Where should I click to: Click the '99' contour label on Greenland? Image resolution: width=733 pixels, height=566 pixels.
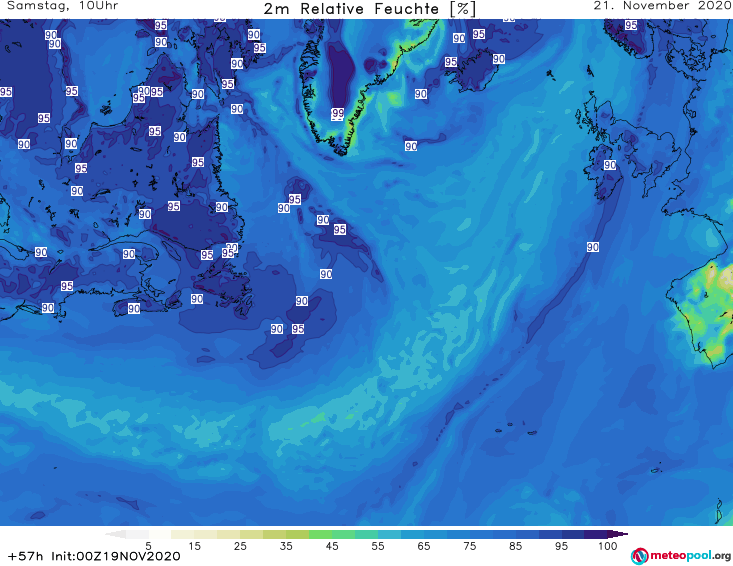coord(338,114)
